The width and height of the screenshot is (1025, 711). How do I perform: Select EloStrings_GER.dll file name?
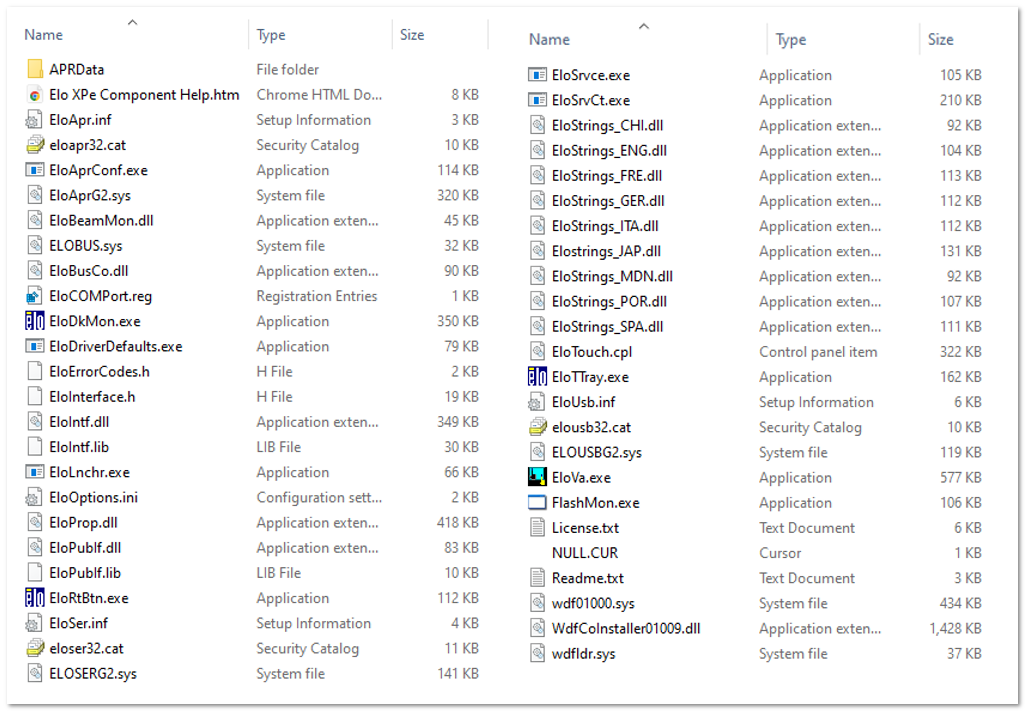click(608, 201)
